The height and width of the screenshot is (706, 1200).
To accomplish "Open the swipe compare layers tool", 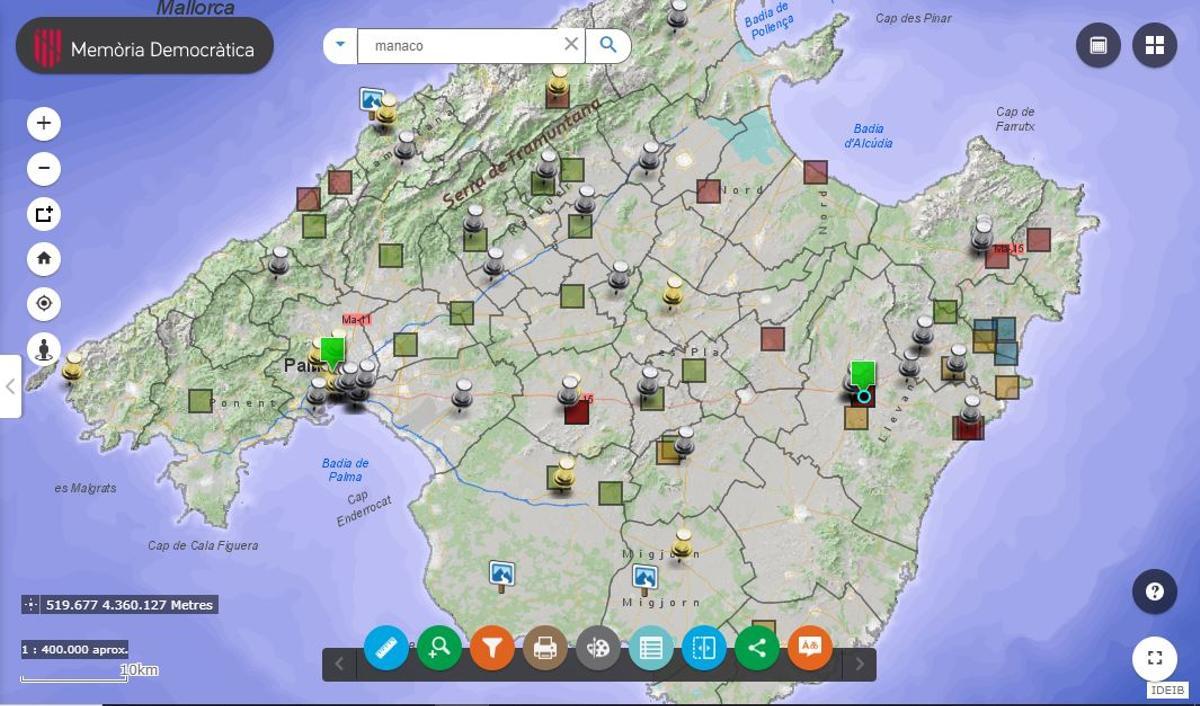I will [704, 648].
